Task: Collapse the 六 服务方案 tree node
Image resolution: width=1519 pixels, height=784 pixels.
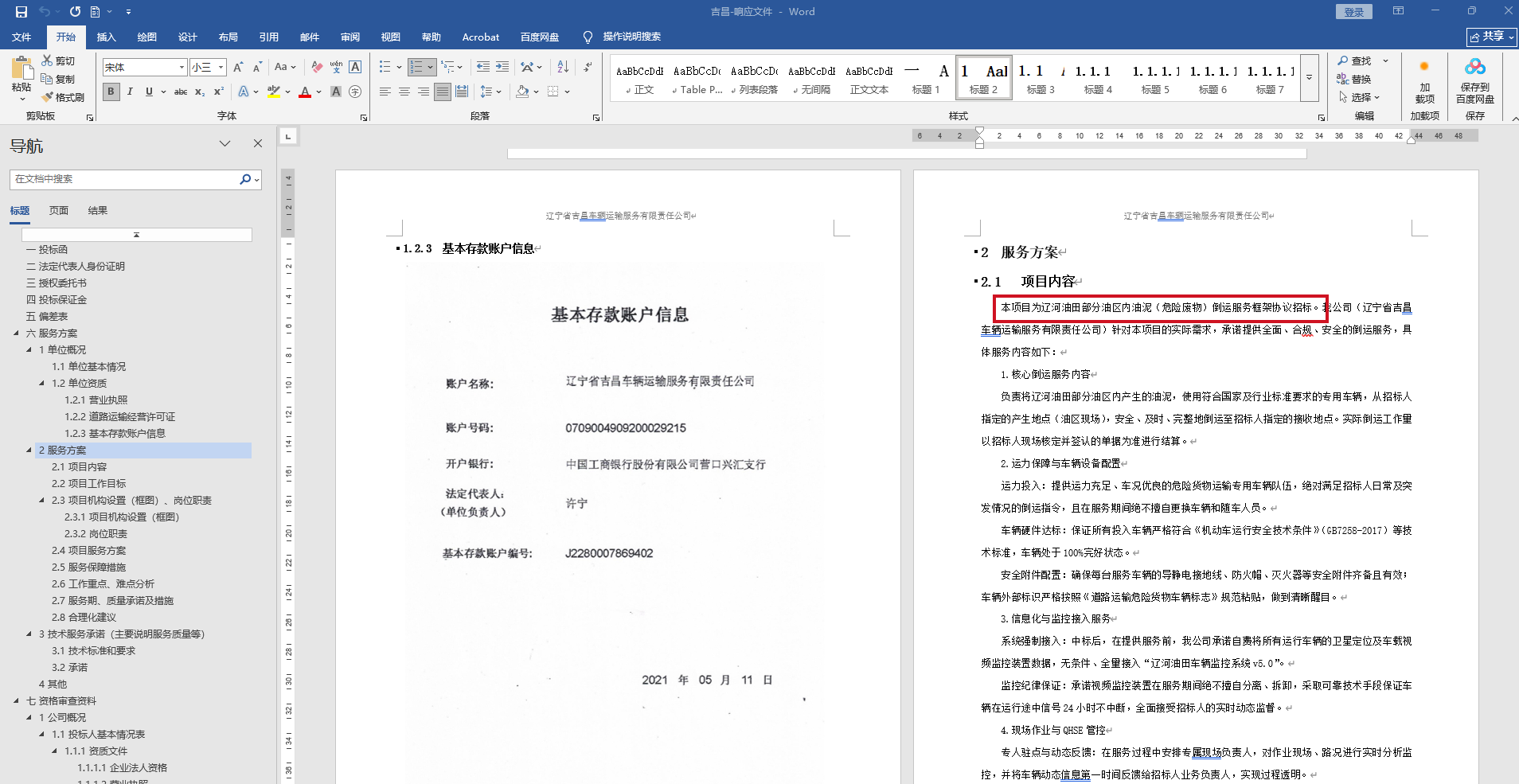Action: 16,333
